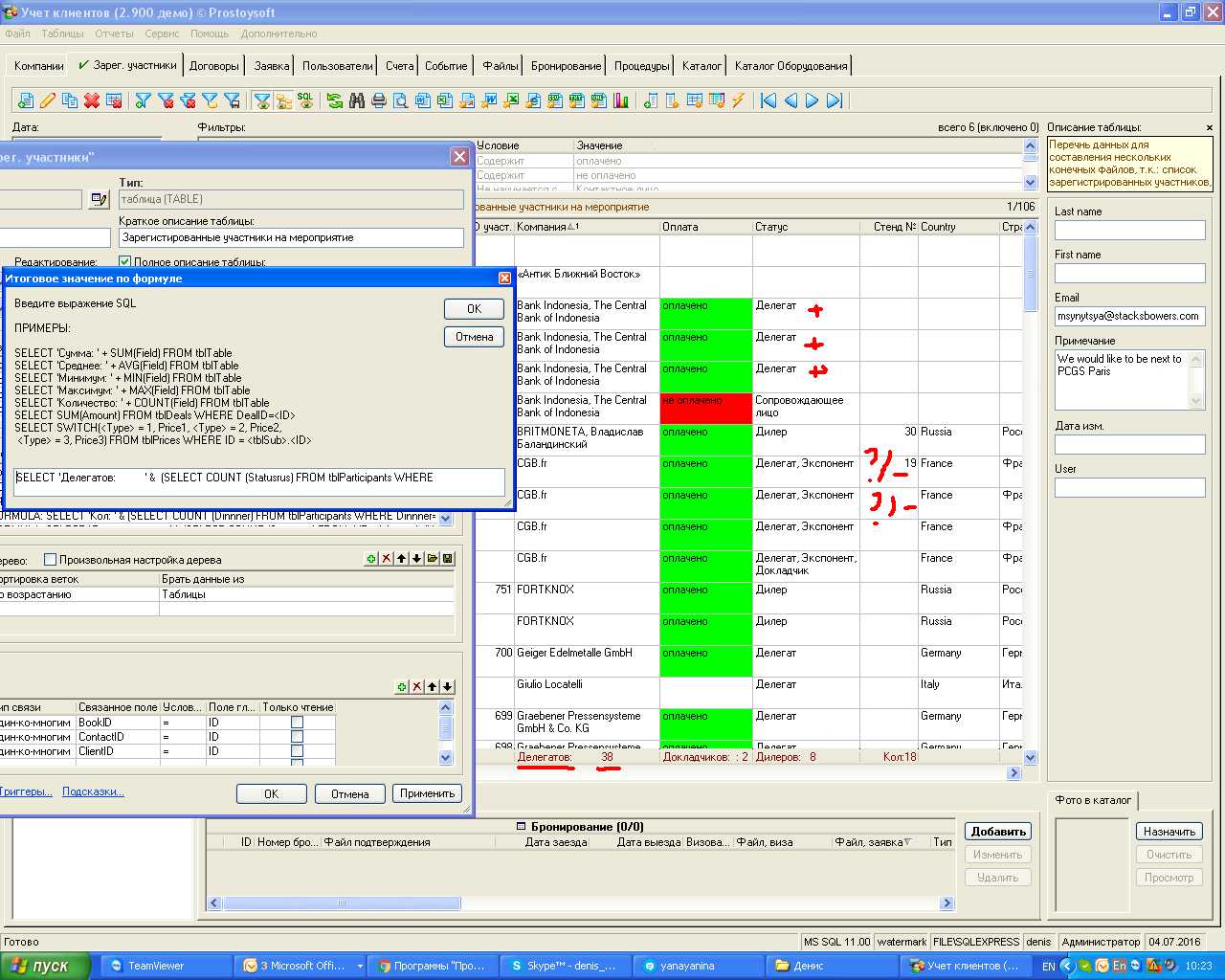
Task: Click the red X delete record icon
Action: (x=92, y=100)
